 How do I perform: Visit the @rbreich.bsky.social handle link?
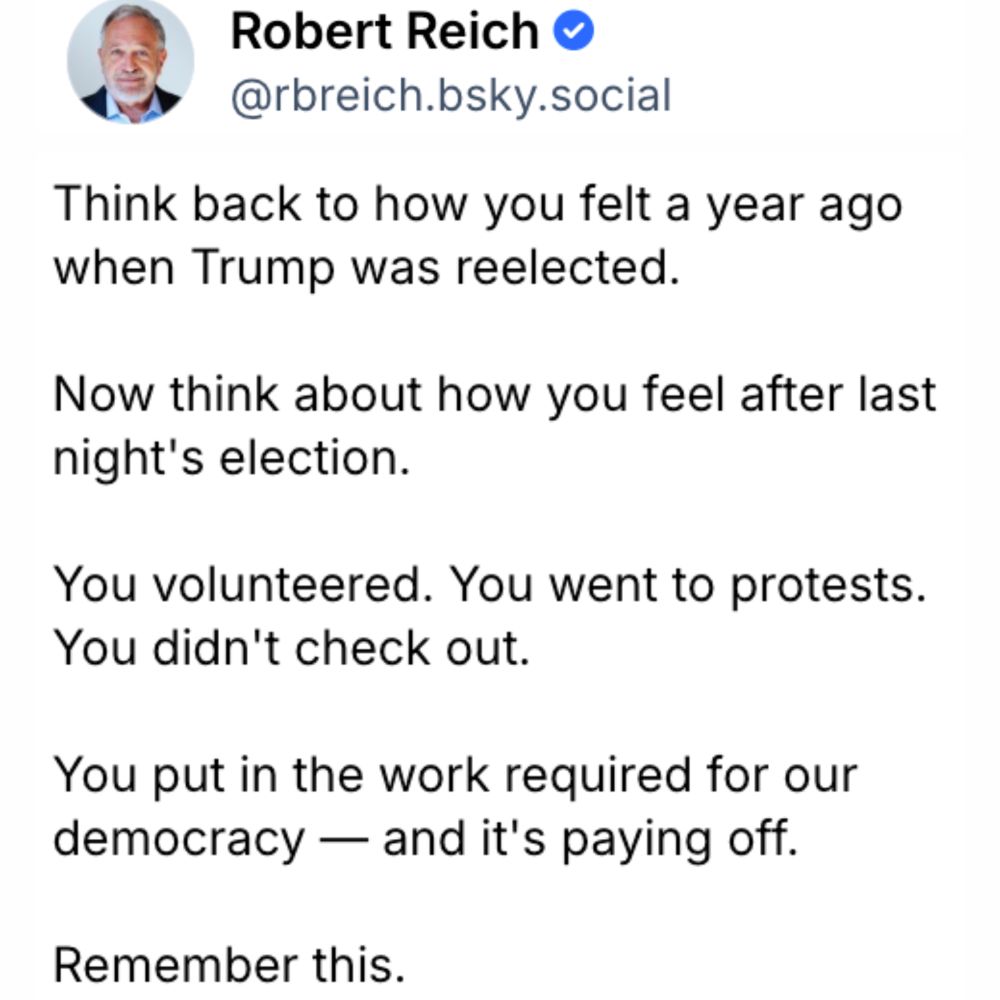click(451, 96)
